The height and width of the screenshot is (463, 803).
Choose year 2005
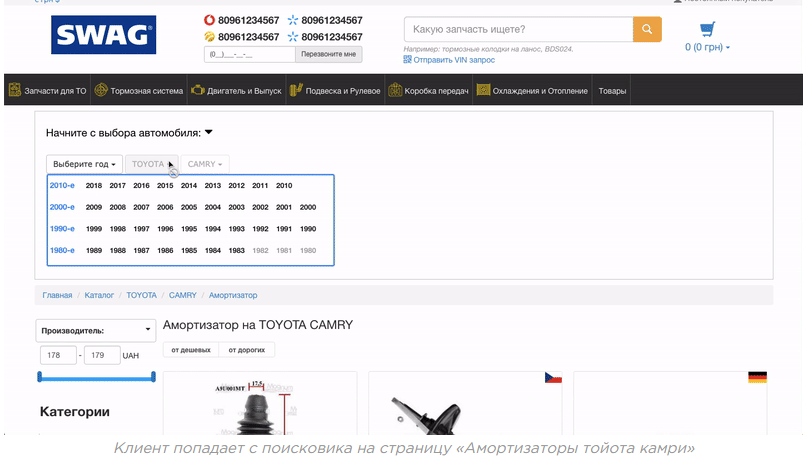pos(189,207)
